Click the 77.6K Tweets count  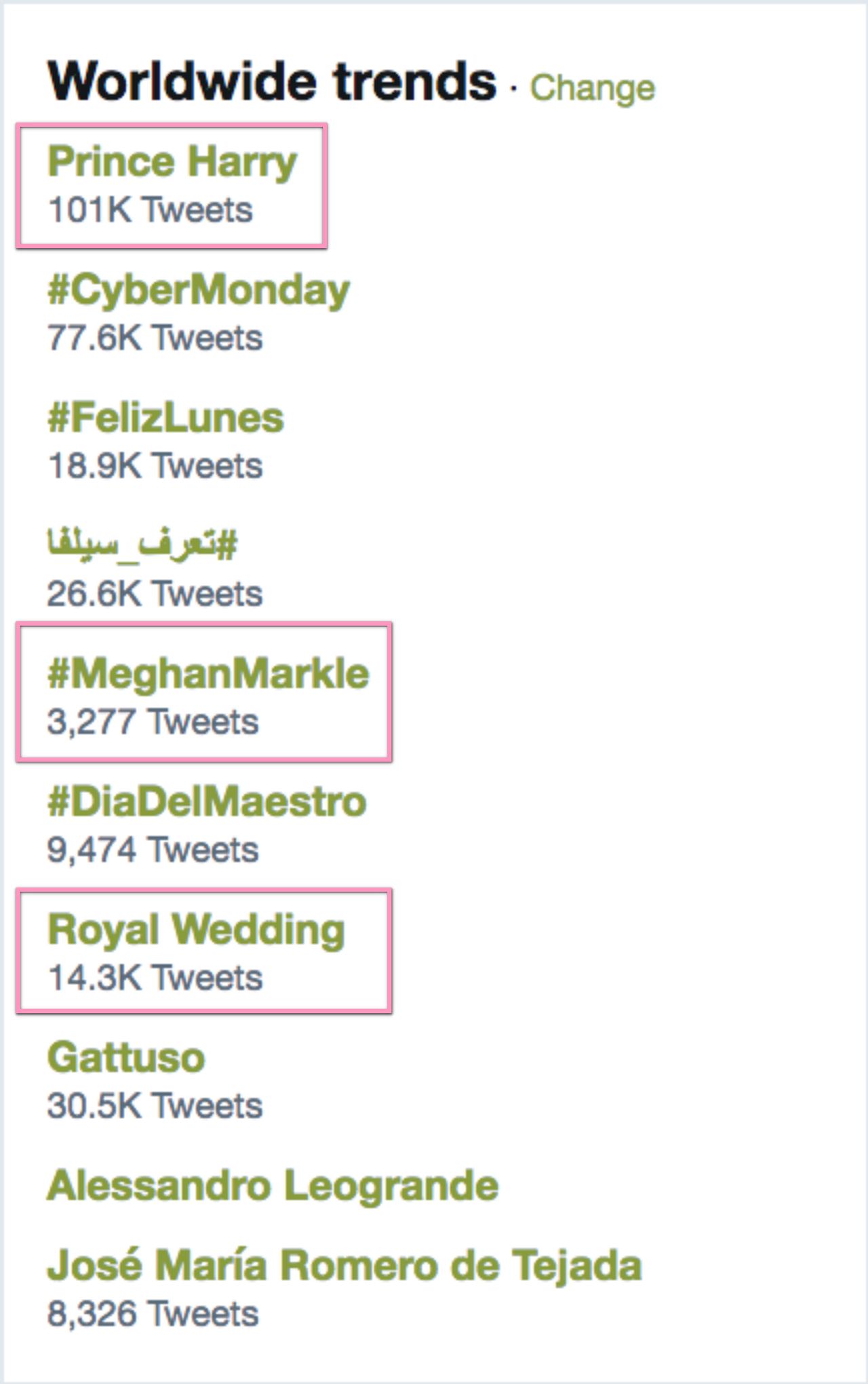[x=155, y=338]
